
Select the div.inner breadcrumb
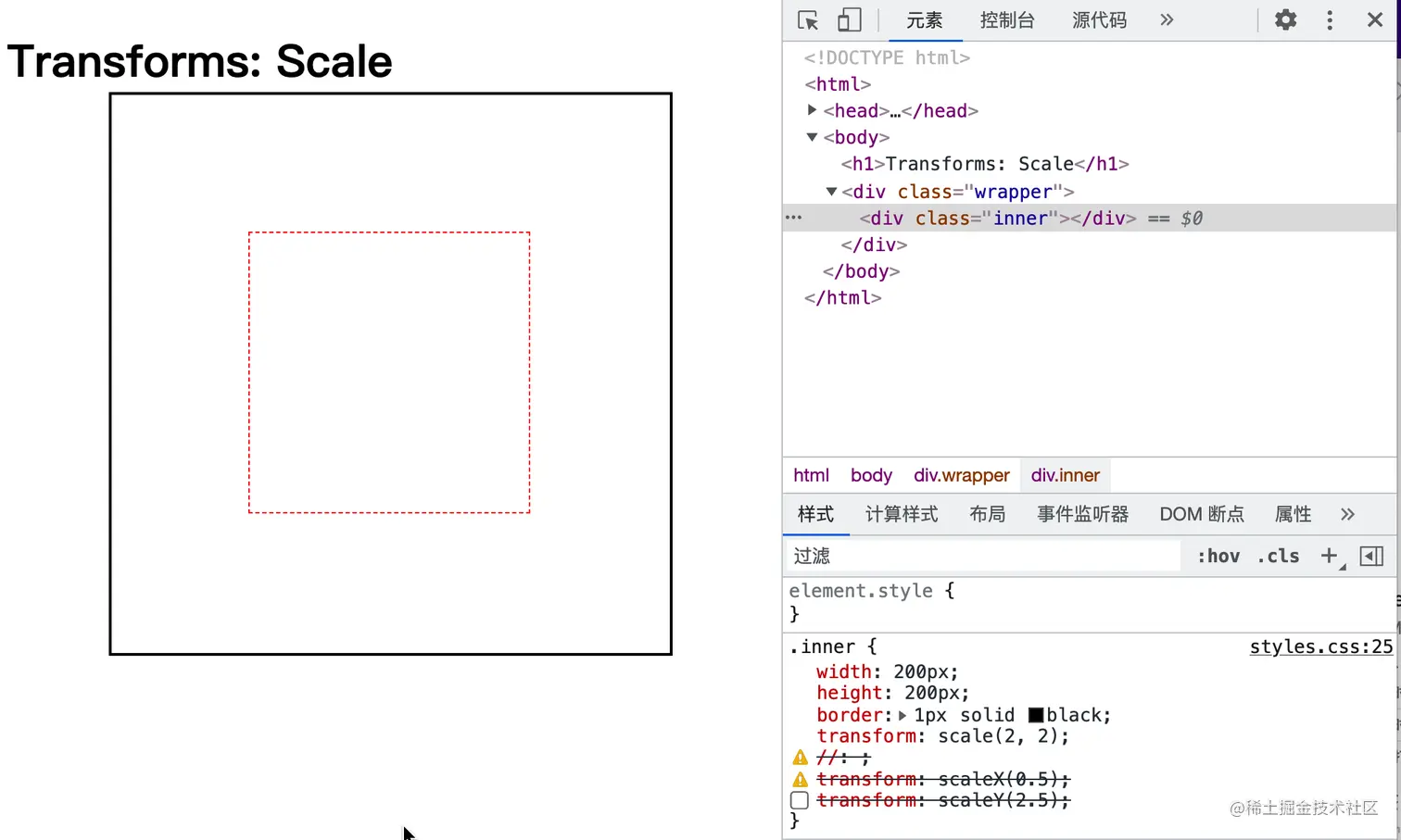tap(1066, 475)
